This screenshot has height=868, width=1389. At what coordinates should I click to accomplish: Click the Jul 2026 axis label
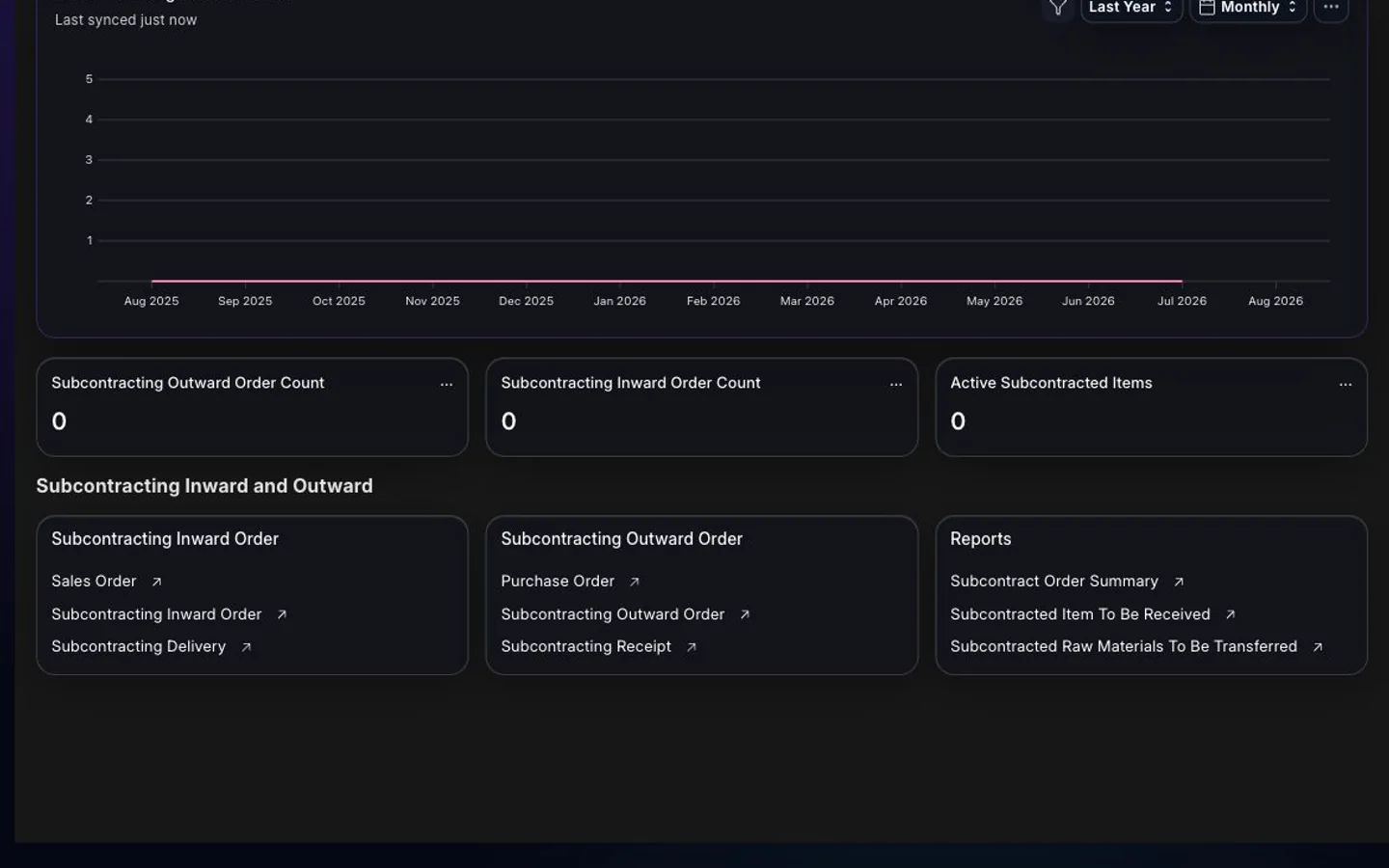pos(1182,301)
